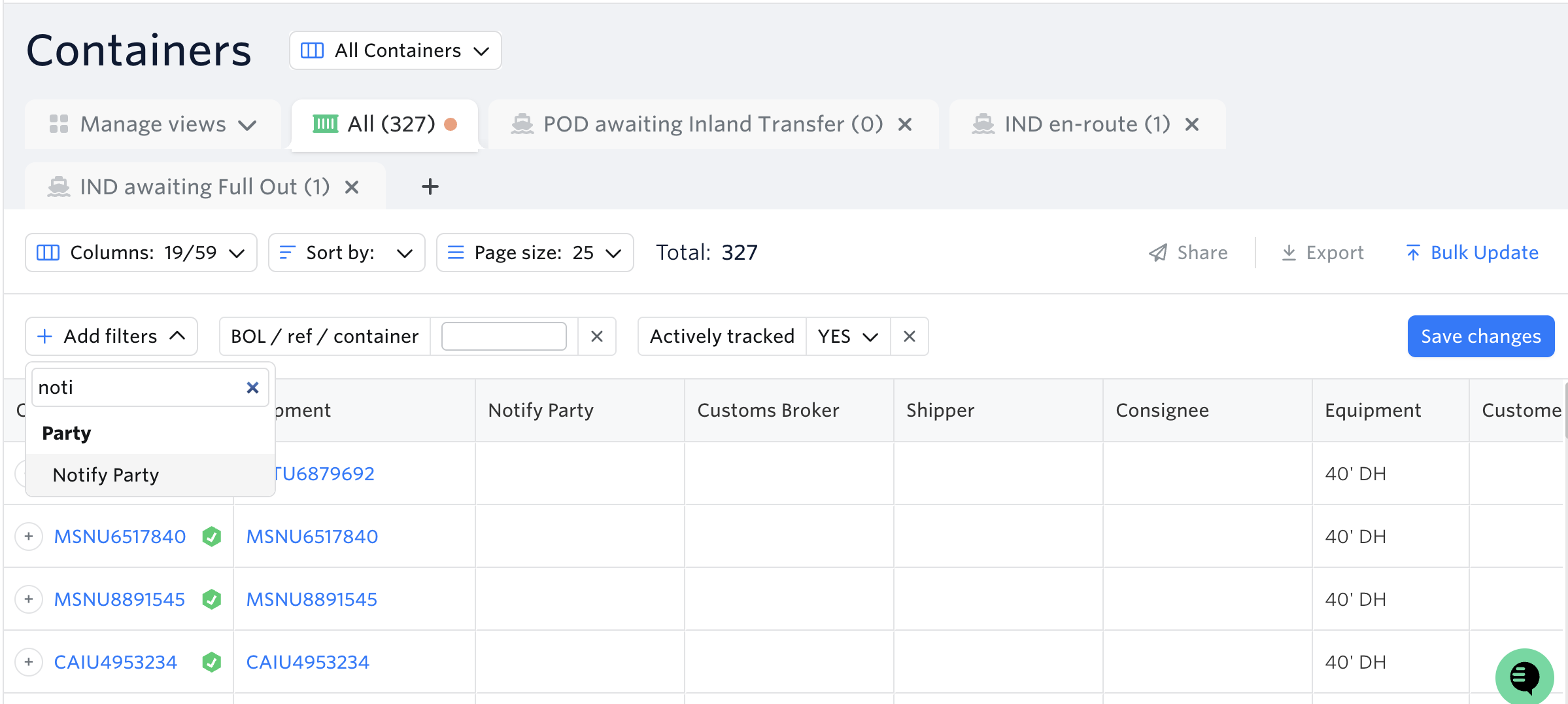1568x704 pixels.
Task: Click the Total: 327 count
Action: coord(707,253)
